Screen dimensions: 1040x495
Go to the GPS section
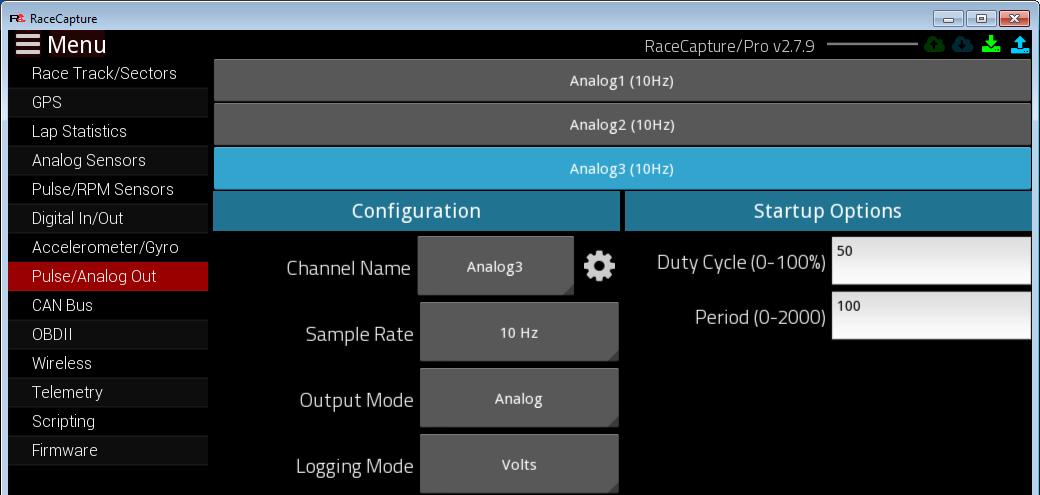[108, 102]
